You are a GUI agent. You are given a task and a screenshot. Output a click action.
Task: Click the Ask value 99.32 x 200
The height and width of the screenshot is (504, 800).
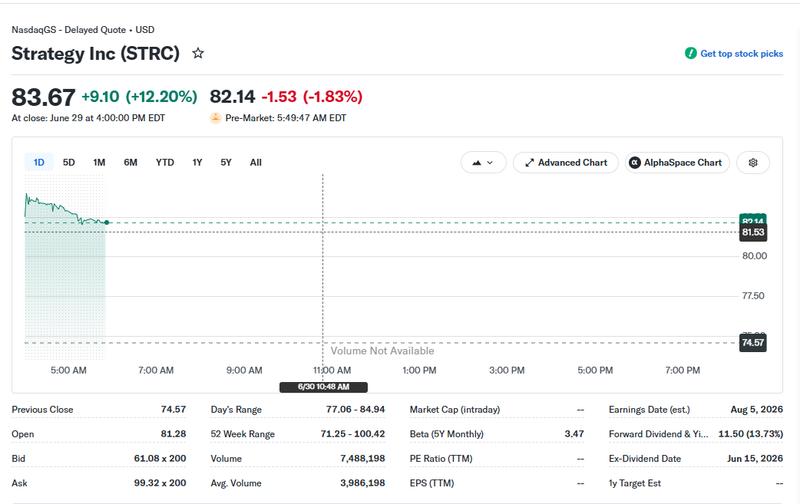coord(160,483)
